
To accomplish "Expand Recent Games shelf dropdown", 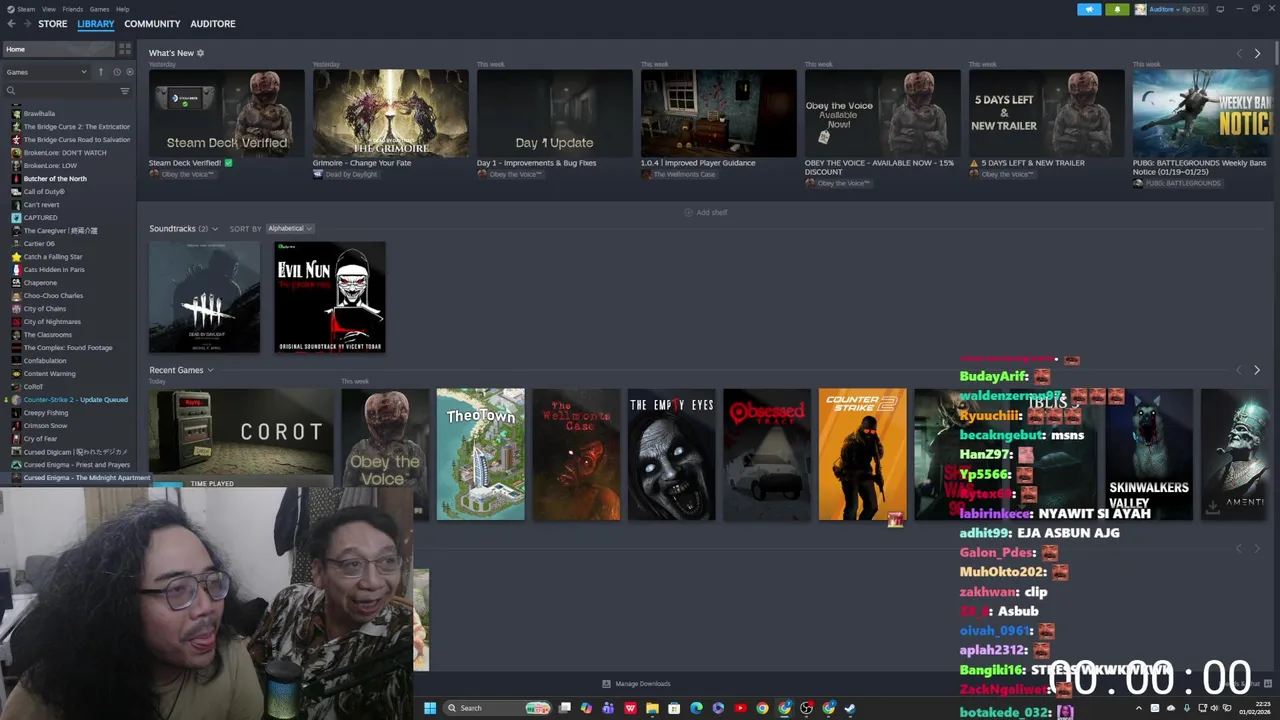I will (210, 370).
